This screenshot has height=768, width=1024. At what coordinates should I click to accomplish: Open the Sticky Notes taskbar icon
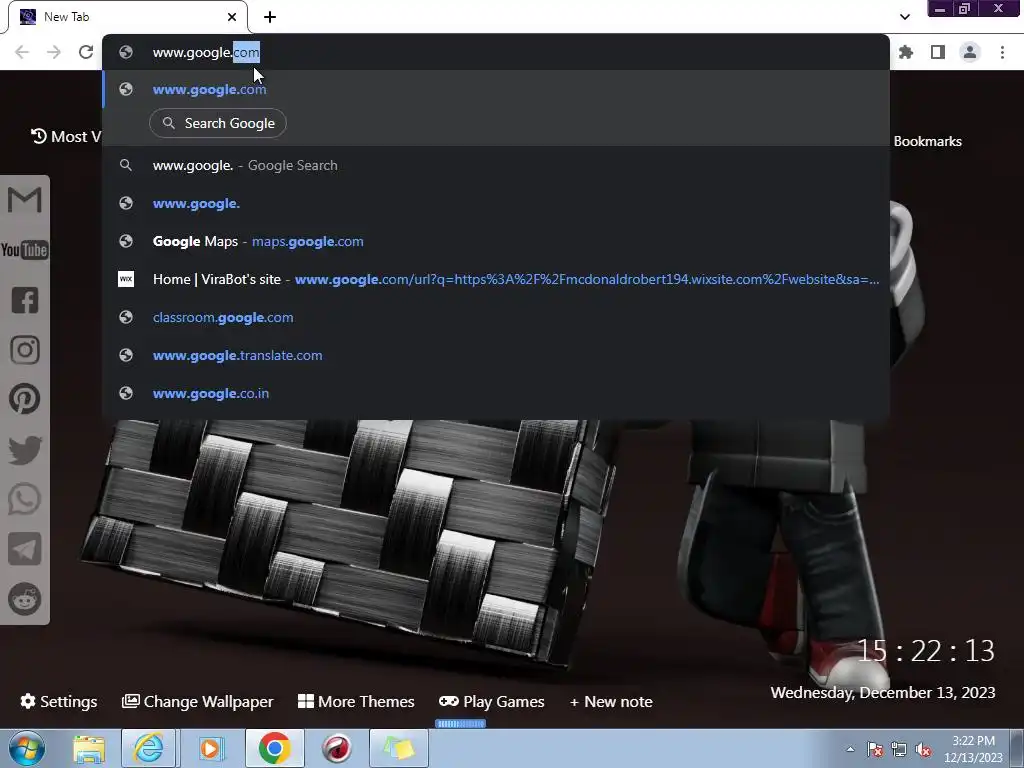(399, 748)
